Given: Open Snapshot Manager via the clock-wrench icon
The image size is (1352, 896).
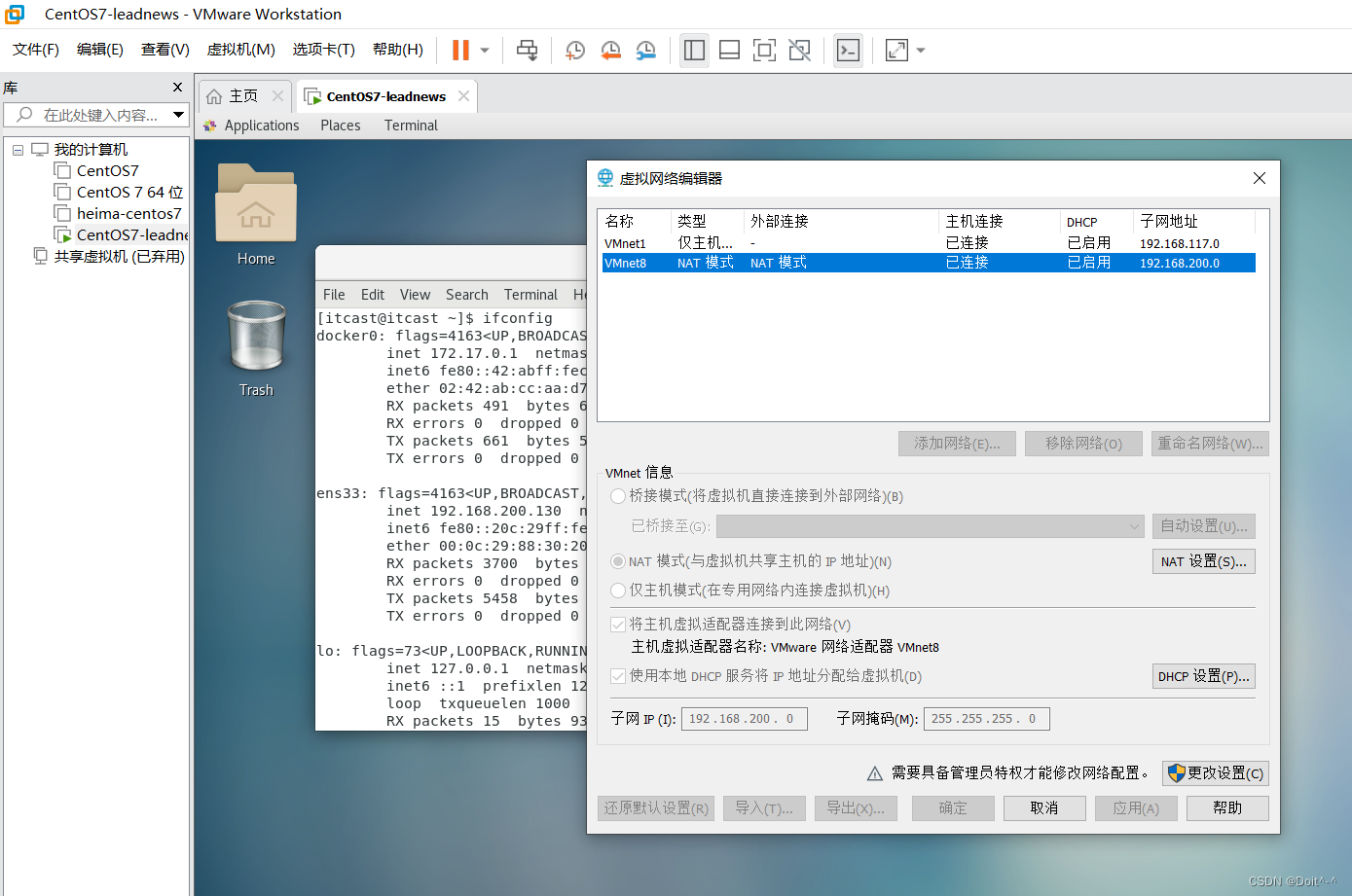Looking at the screenshot, I should (645, 50).
